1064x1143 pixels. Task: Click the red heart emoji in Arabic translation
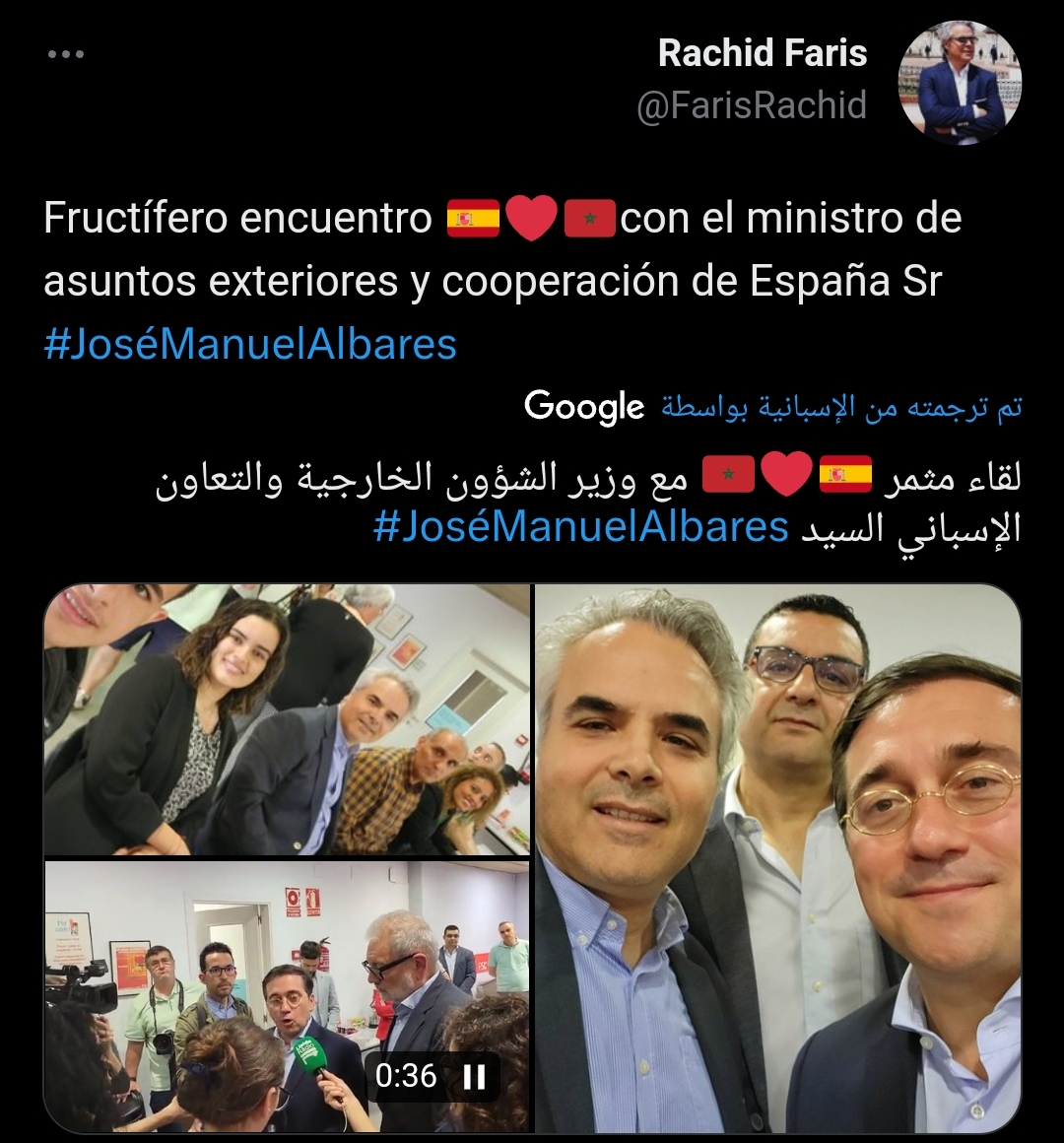pyautogui.click(x=786, y=474)
